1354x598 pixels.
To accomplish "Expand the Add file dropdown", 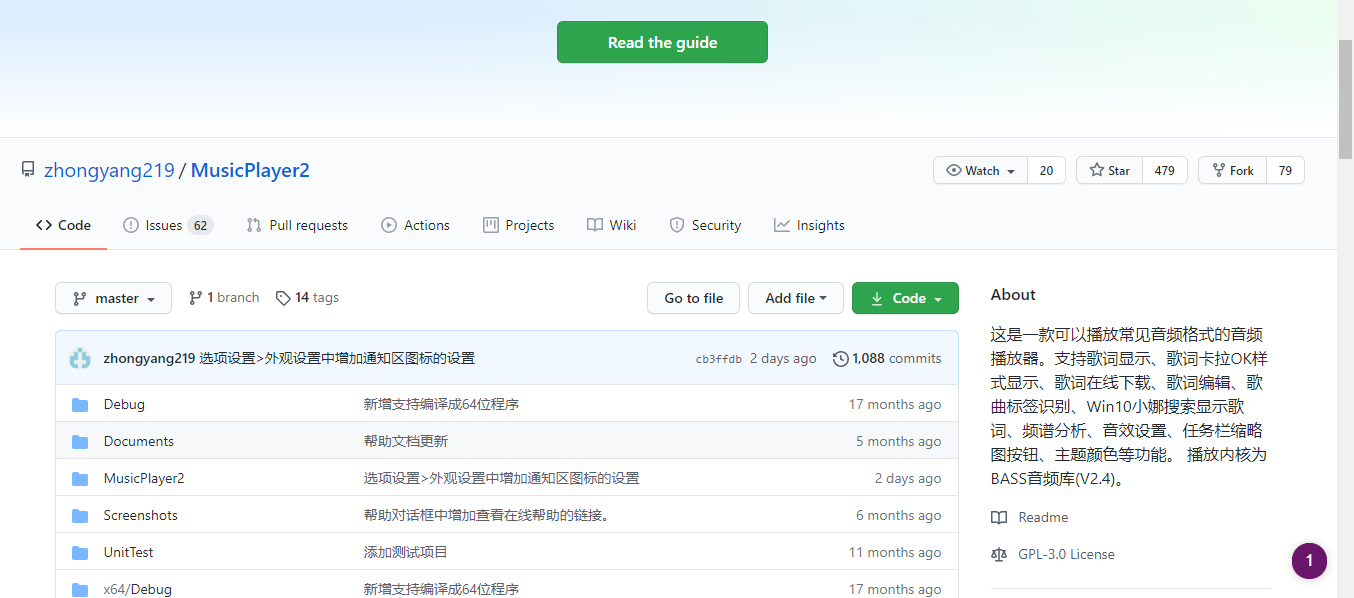I will tap(796, 298).
